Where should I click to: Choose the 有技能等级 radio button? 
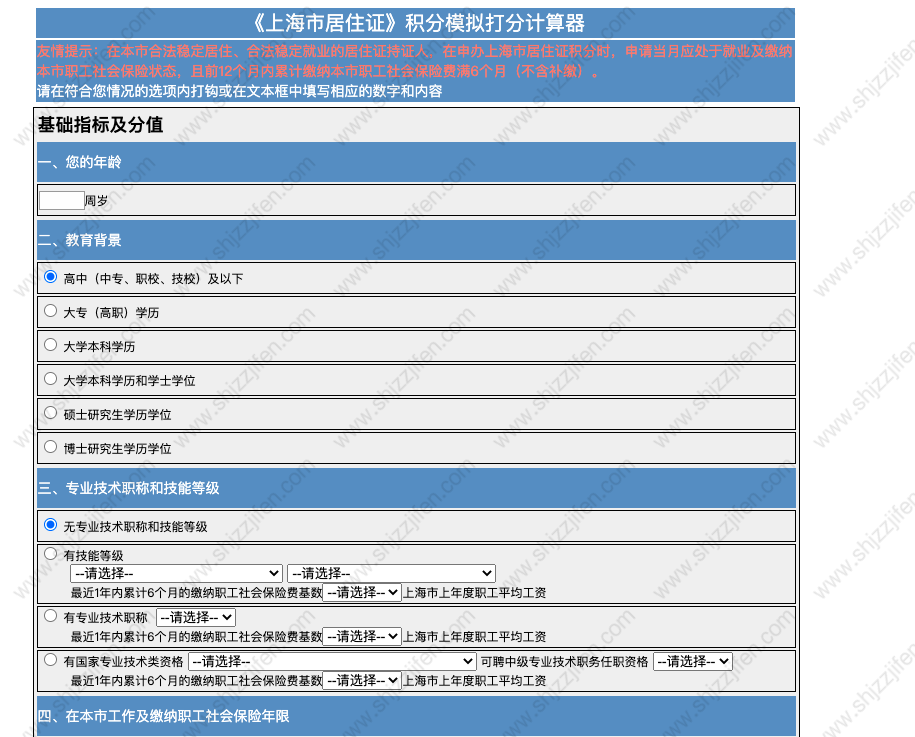click(x=51, y=554)
